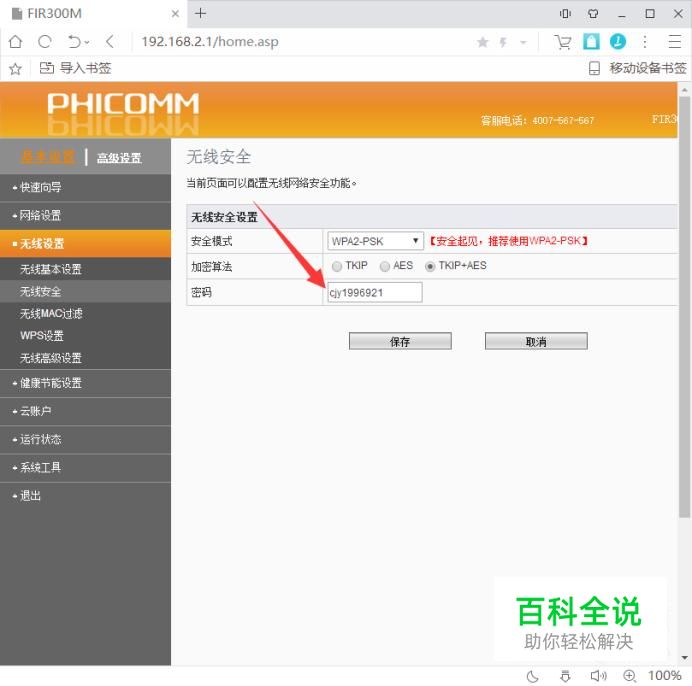Switch to 基本设置 tab
The height and width of the screenshot is (686, 692).
coord(48,157)
